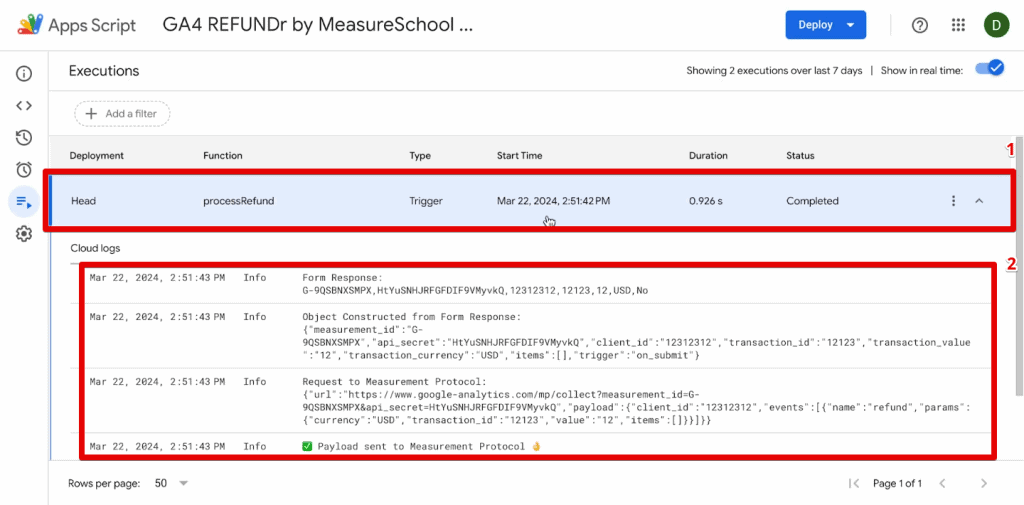Select the Executions icon in sidebar
The image size is (1024, 505).
tap(24, 201)
